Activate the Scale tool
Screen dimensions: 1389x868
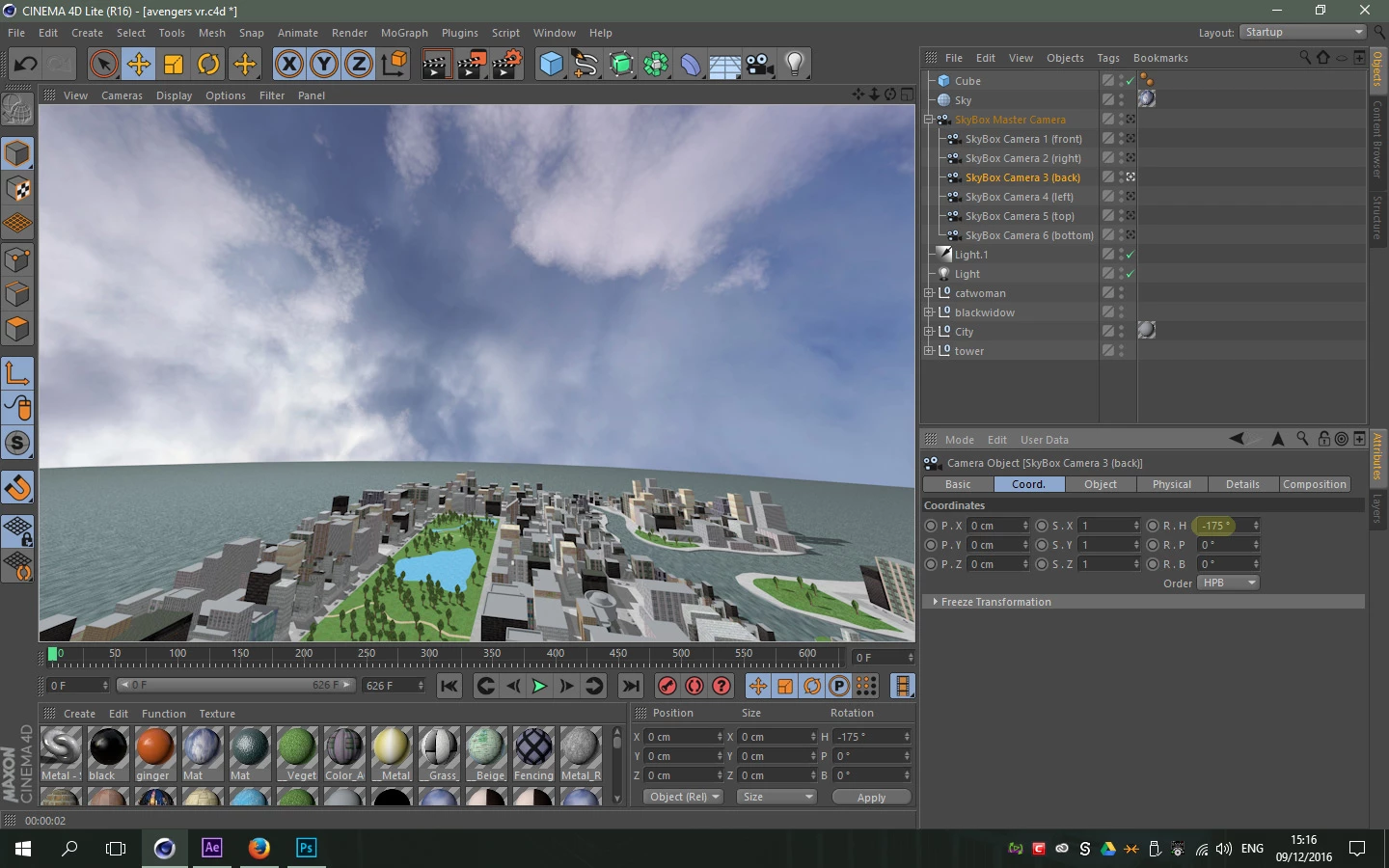click(174, 65)
